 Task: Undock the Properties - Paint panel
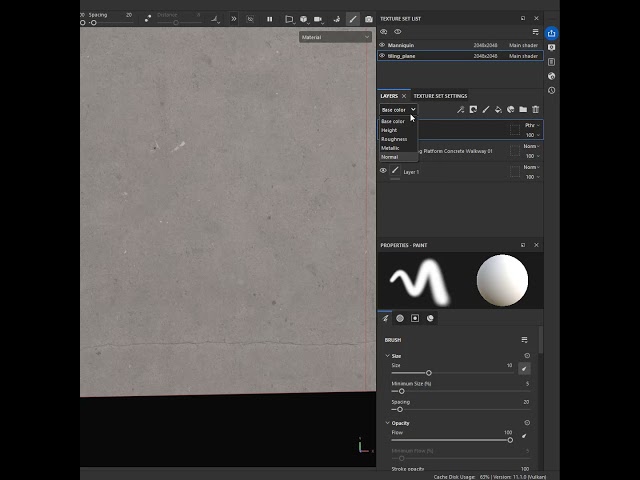523,245
